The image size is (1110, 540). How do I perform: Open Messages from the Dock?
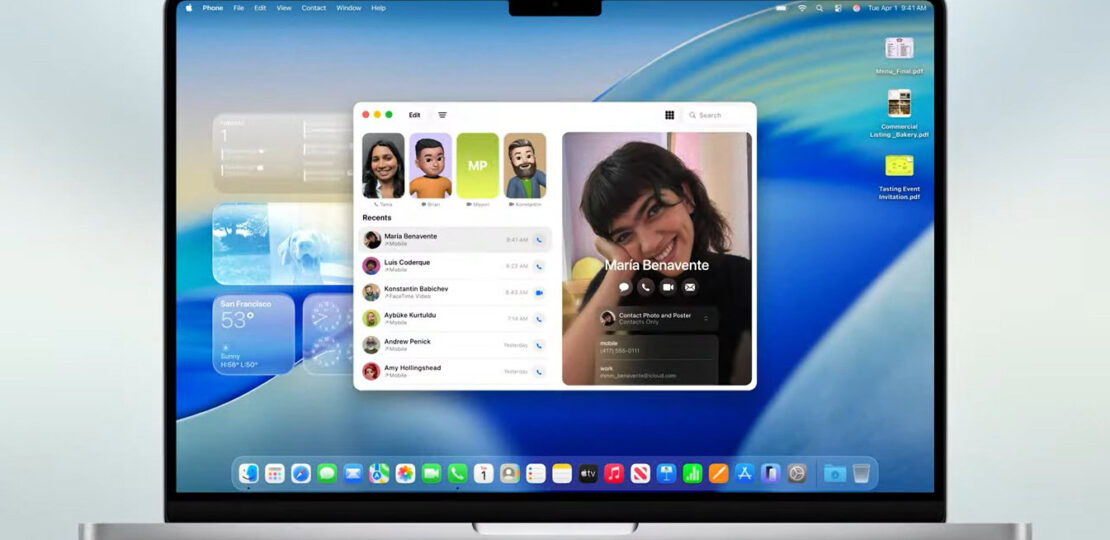point(327,473)
